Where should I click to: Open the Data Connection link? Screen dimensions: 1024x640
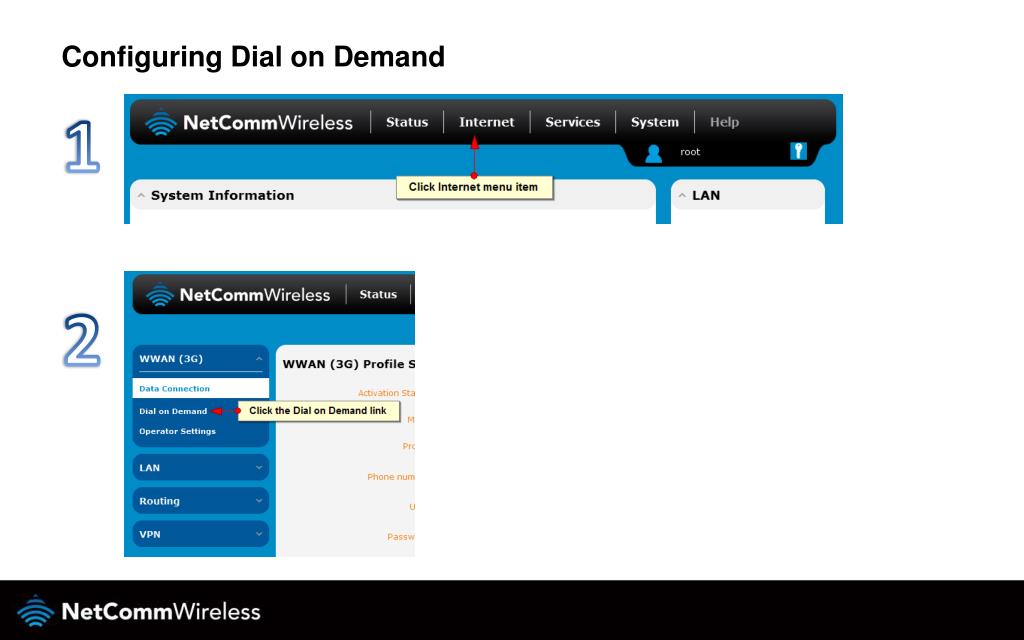pos(174,389)
